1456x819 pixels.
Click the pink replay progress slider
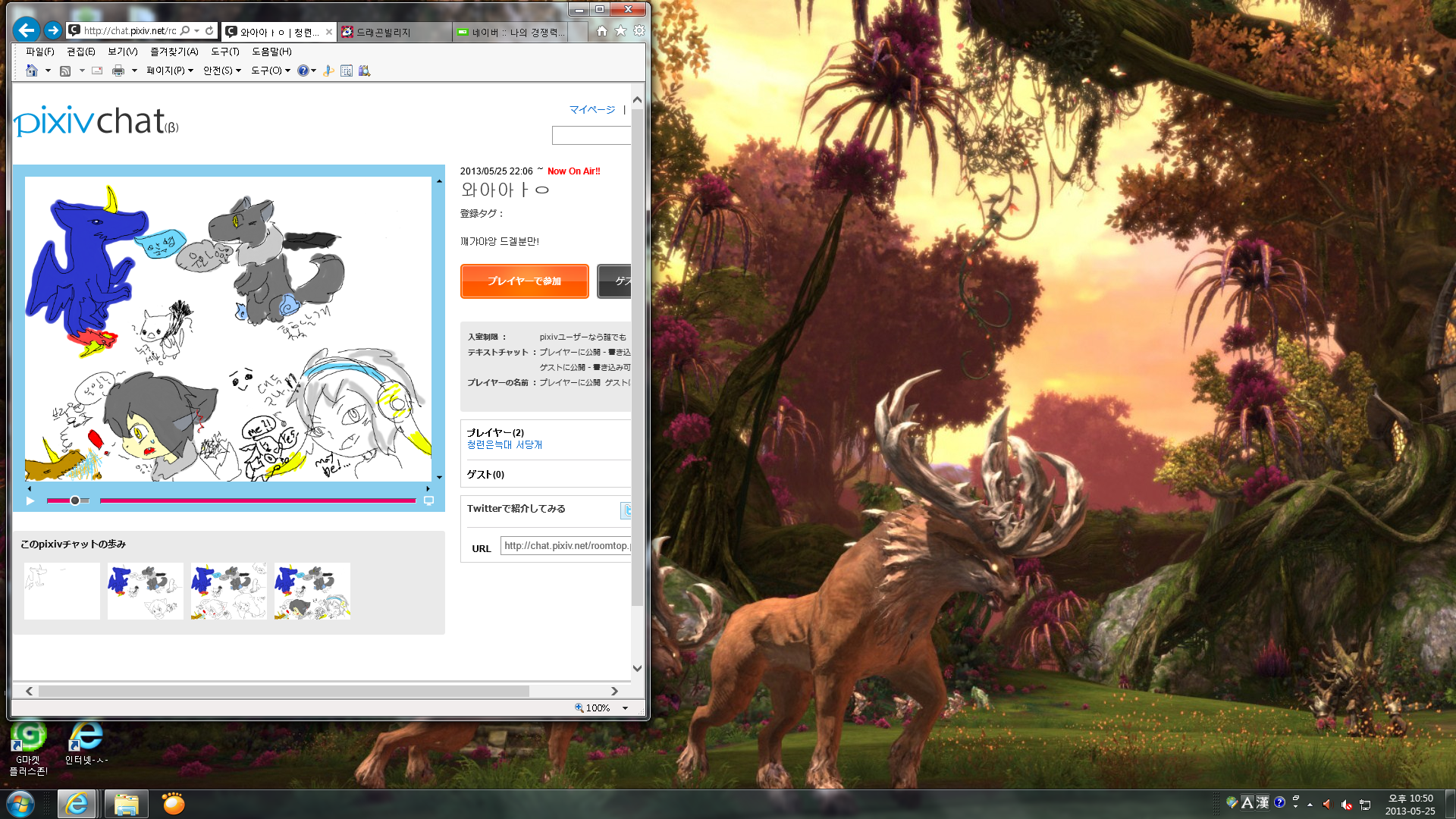tap(258, 500)
